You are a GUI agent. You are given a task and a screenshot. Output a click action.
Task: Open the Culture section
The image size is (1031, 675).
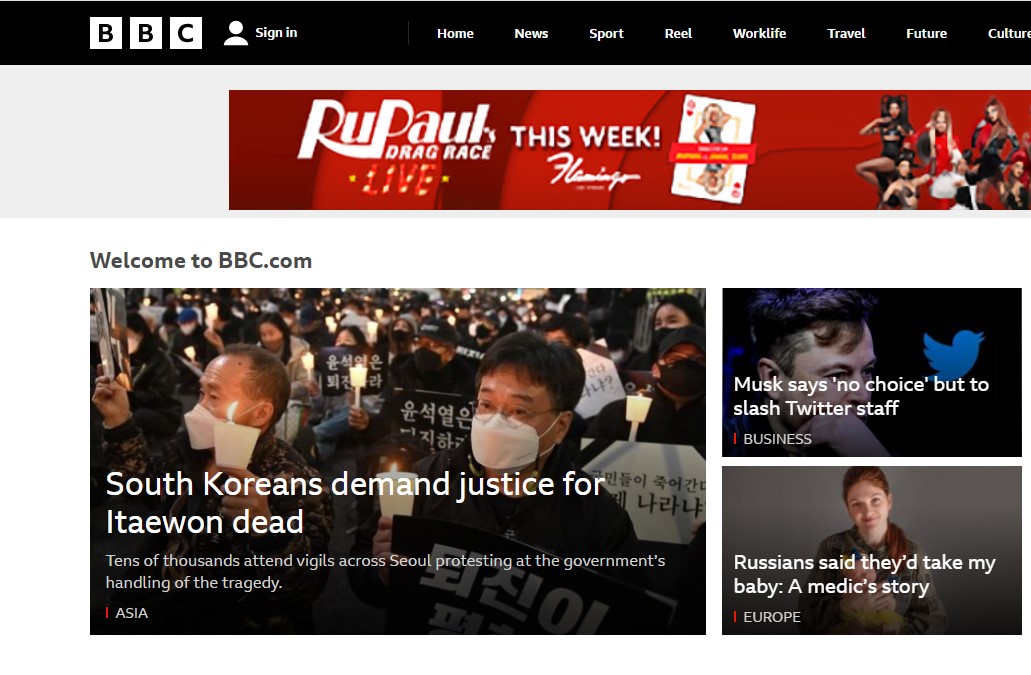[1009, 34]
